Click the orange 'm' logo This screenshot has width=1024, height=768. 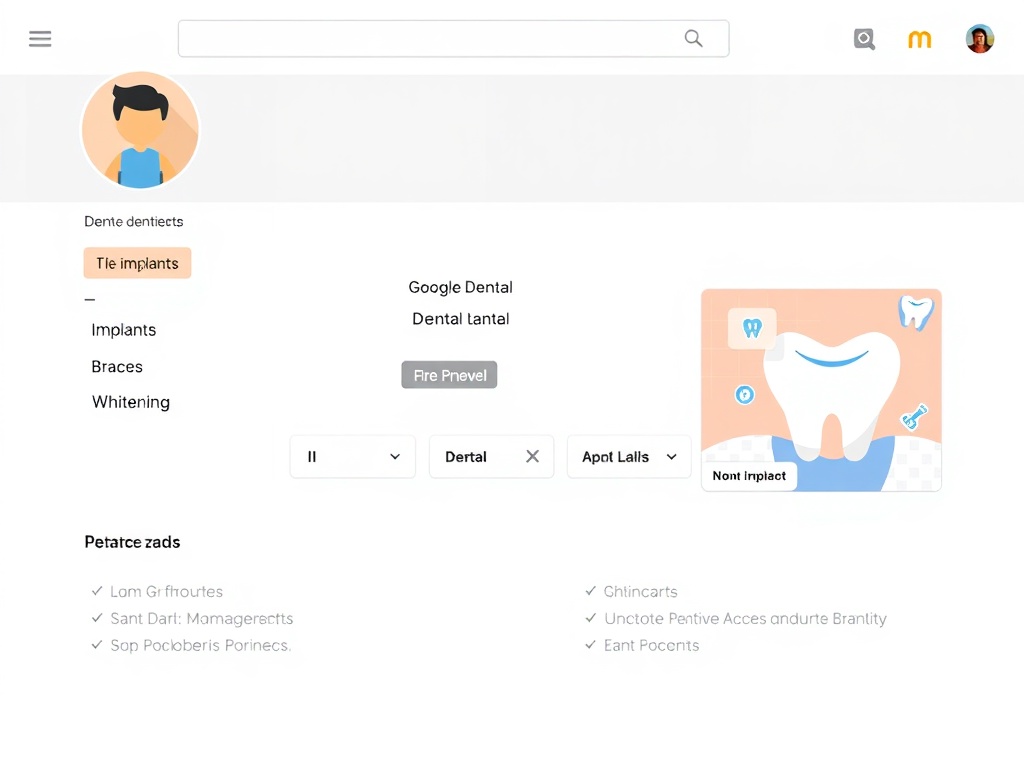(x=919, y=38)
